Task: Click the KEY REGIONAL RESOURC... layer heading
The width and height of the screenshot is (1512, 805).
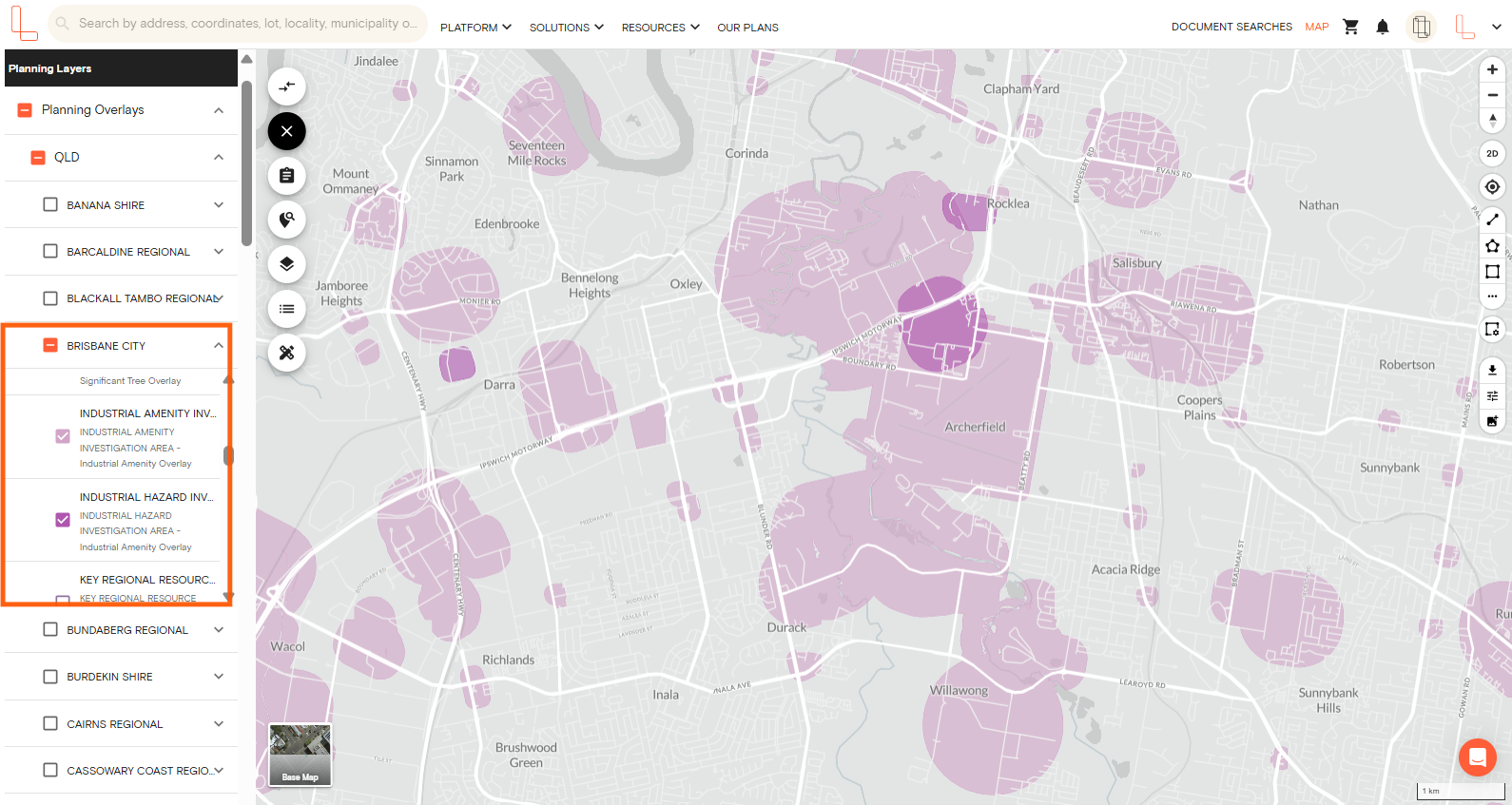Action: coord(147,580)
